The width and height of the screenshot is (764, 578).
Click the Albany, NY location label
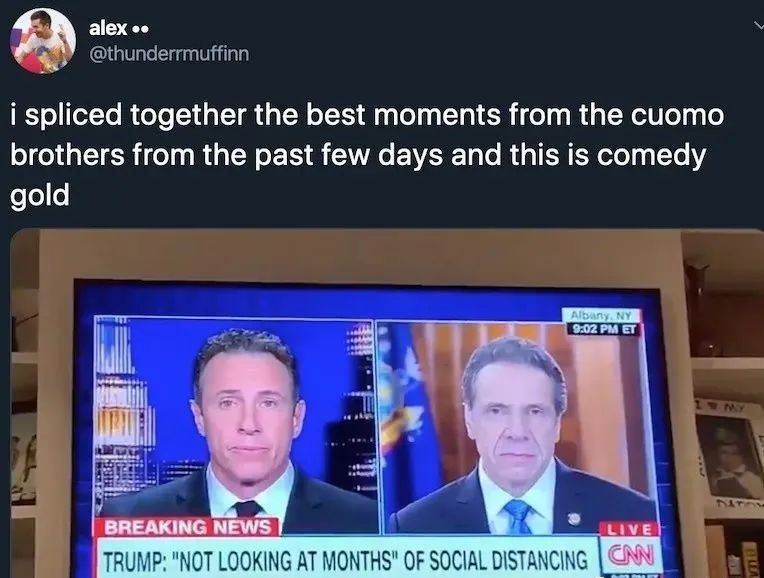(x=601, y=315)
